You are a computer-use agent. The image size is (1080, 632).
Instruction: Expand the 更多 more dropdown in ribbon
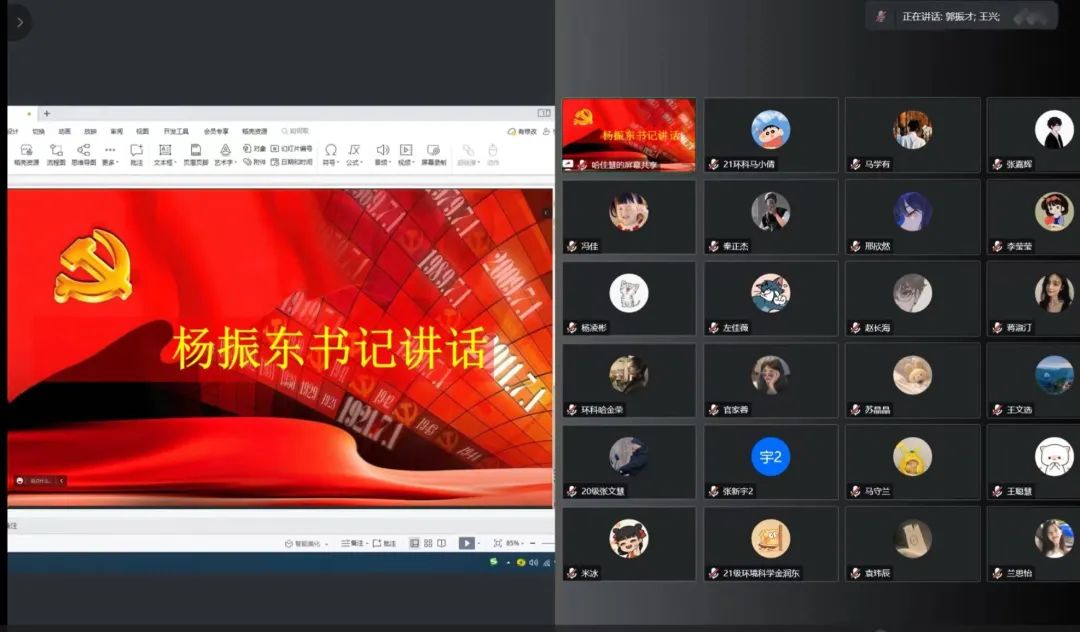[x=110, y=153]
